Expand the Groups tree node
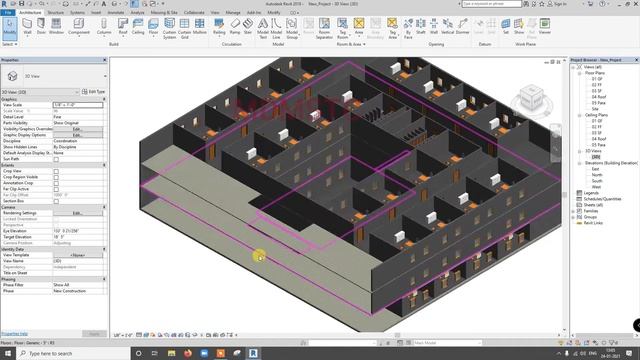This screenshot has width=640, height=360. point(573,217)
